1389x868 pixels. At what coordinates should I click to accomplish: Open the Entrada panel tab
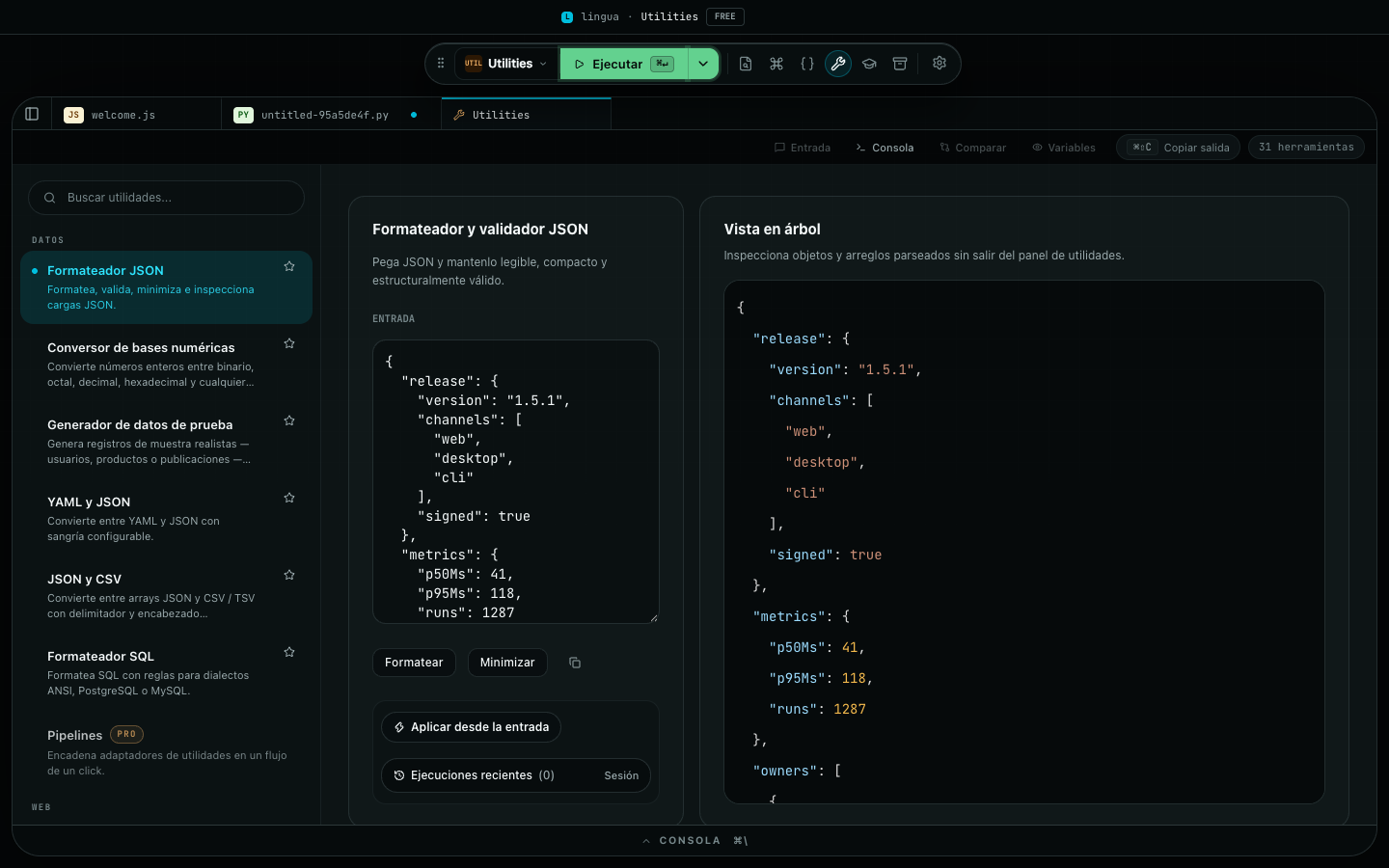803,148
